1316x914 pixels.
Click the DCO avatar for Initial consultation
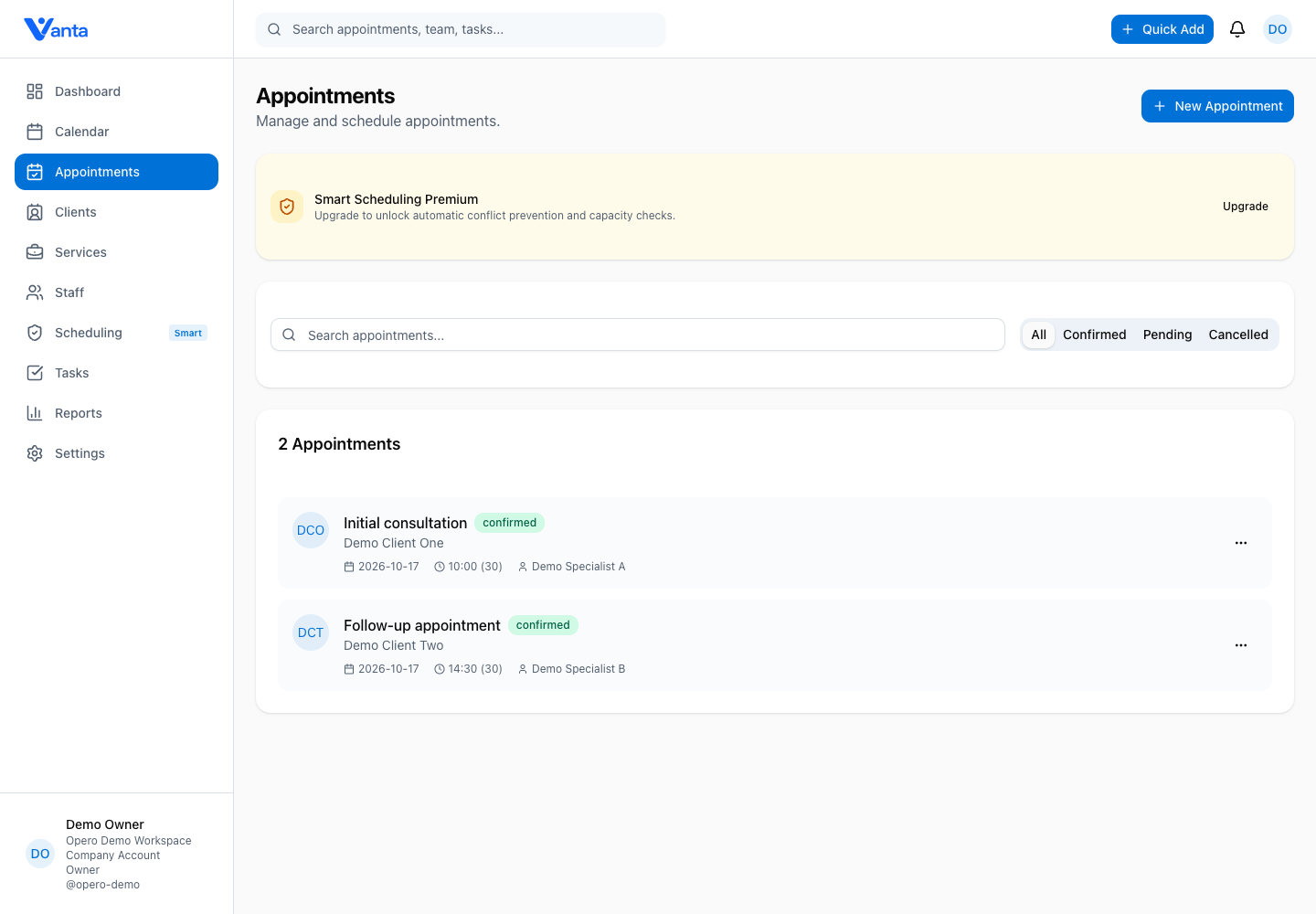coord(311,530)
